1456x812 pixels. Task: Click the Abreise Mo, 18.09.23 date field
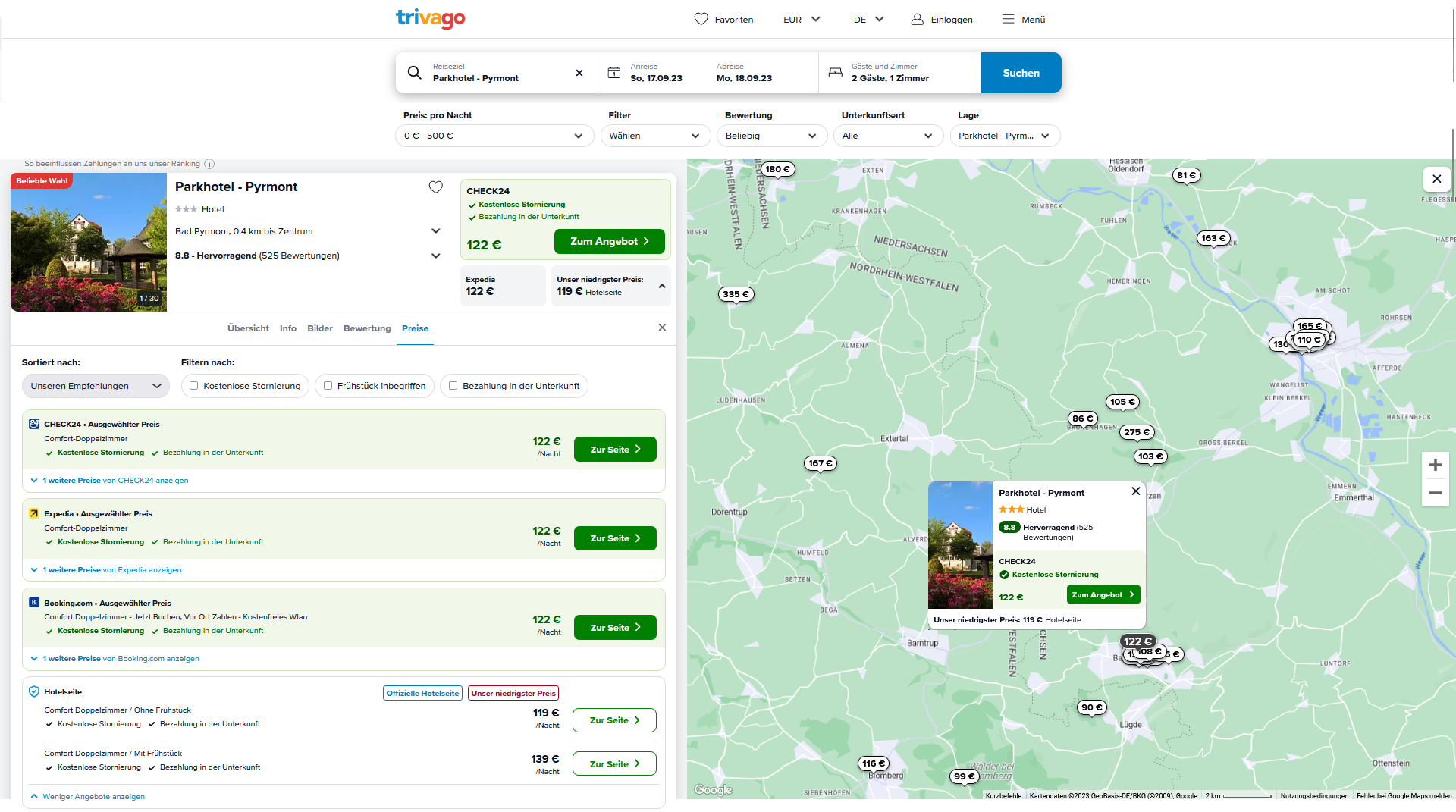click(x=744, y=73)
